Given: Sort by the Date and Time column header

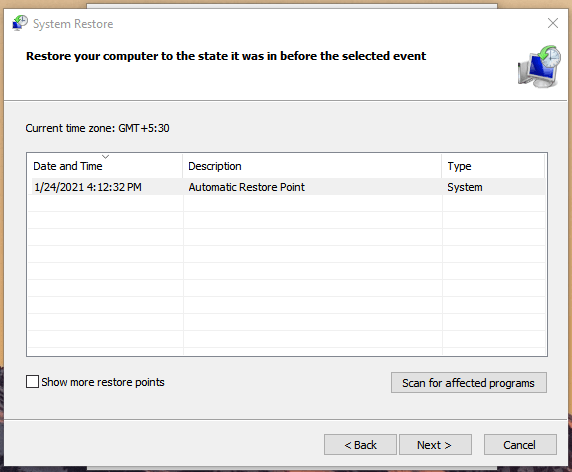Looking at the screenshot, I should pos(105,166).
